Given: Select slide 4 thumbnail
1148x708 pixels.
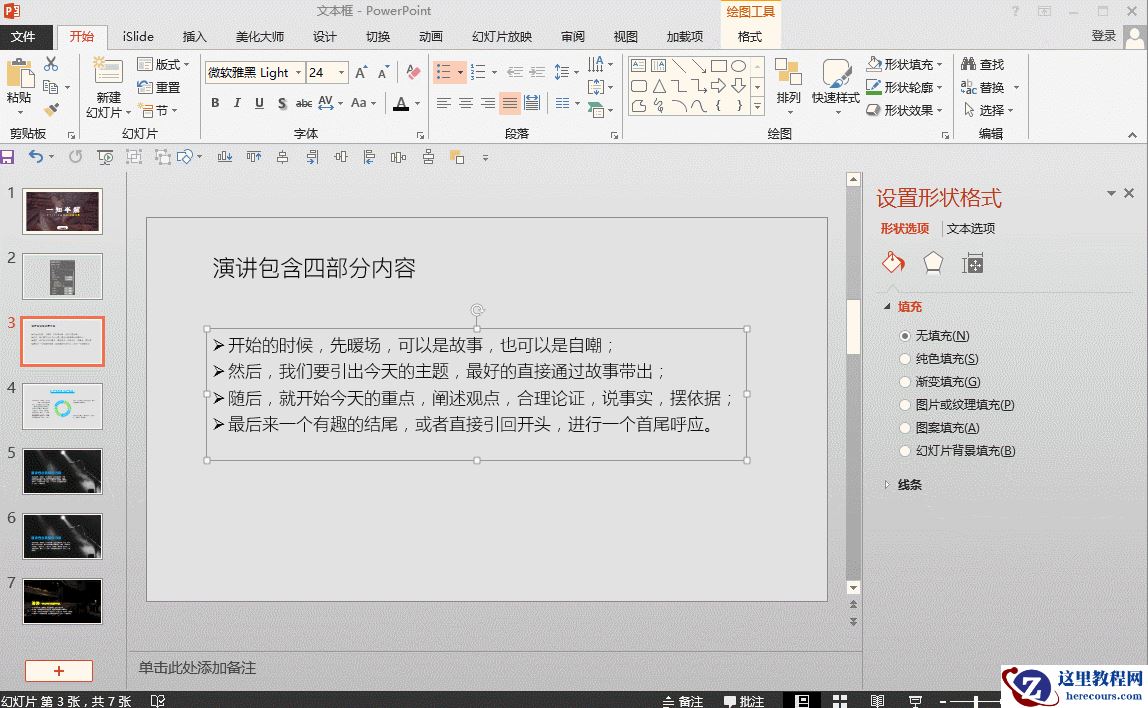Looking at the screenshot, I should (62, 406).
